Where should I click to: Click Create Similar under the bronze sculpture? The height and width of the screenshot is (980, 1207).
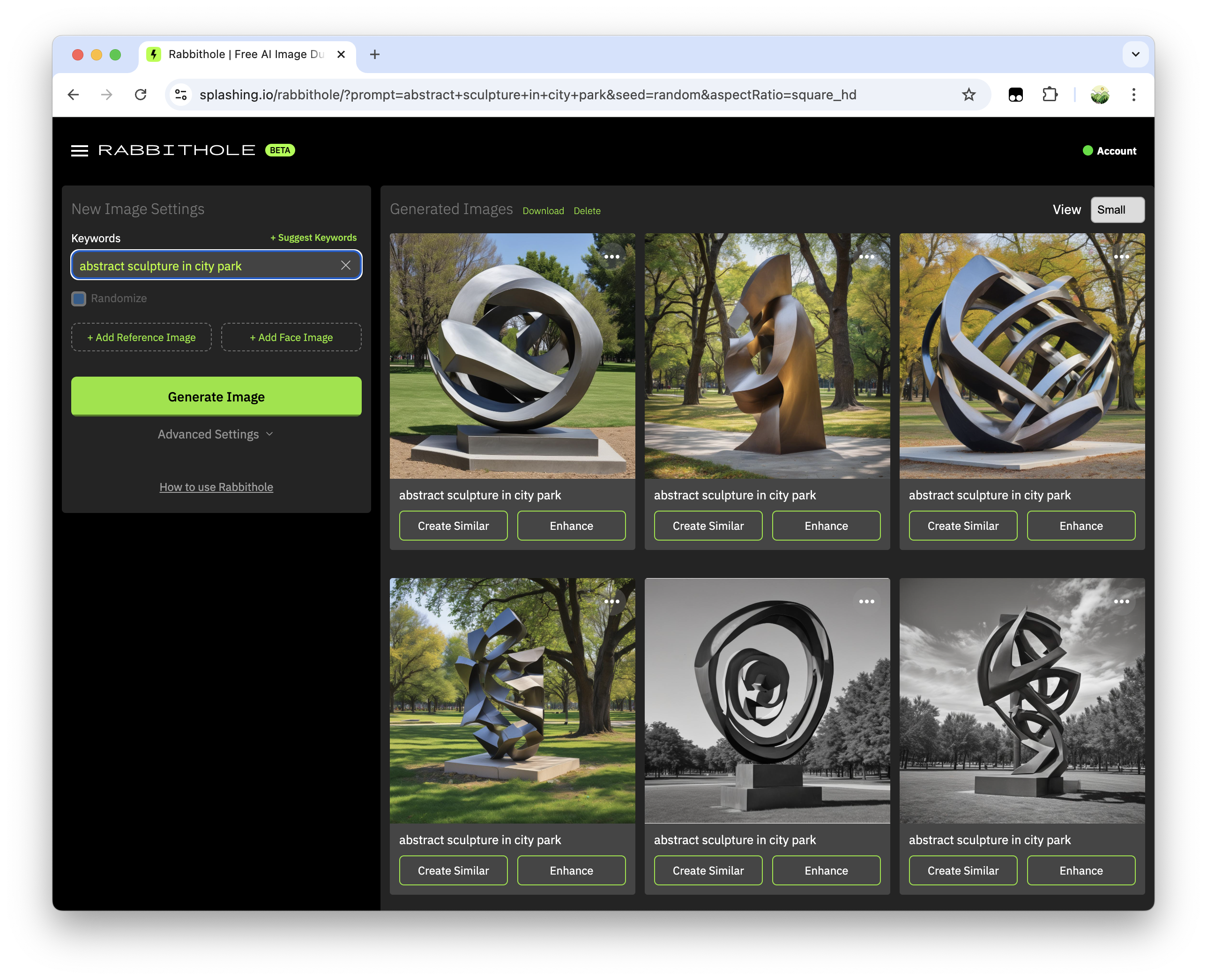click(x=708, y=526)
